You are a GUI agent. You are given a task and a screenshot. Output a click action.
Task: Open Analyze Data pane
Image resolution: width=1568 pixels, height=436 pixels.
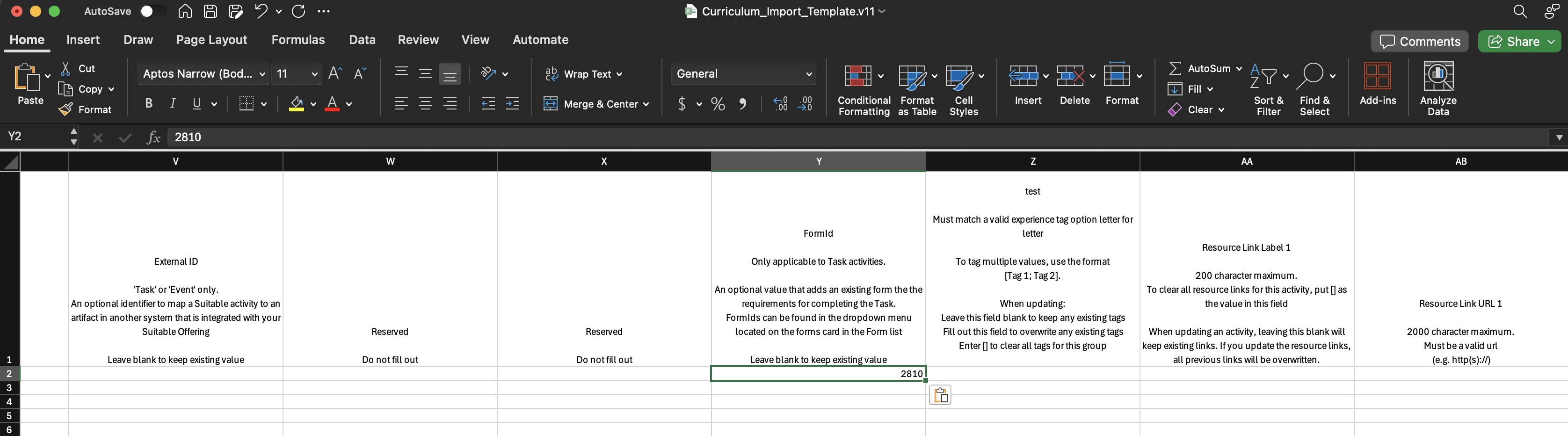pos(1438,88)
